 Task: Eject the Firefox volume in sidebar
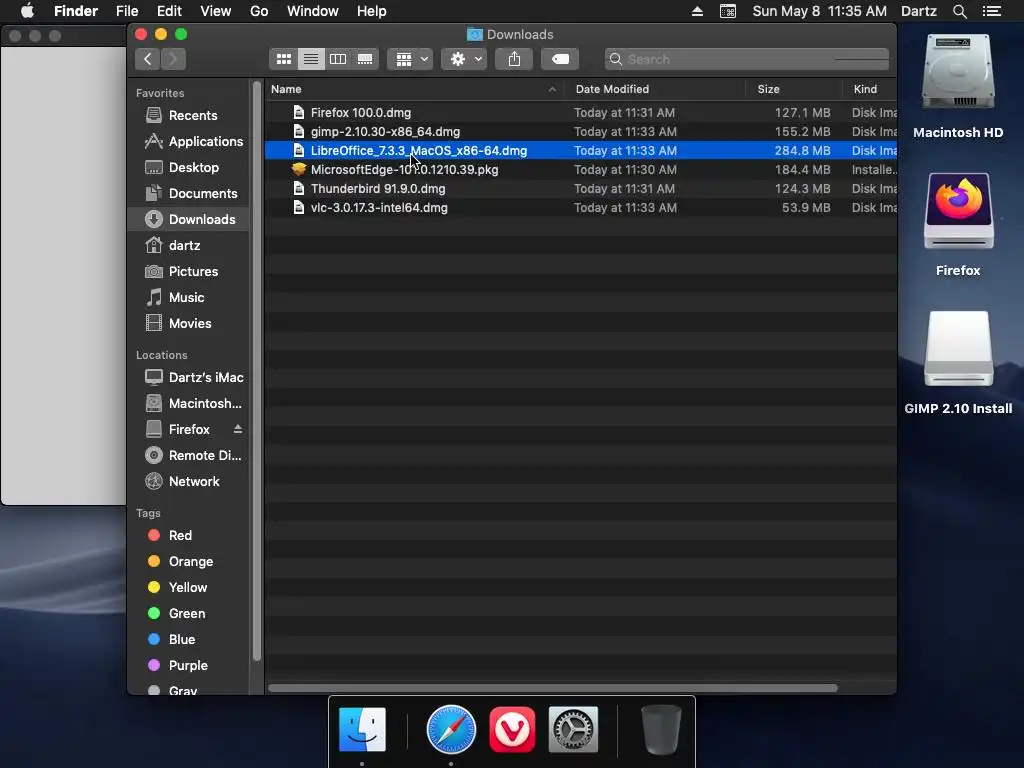pyautogui.click(x=238, y=429)
